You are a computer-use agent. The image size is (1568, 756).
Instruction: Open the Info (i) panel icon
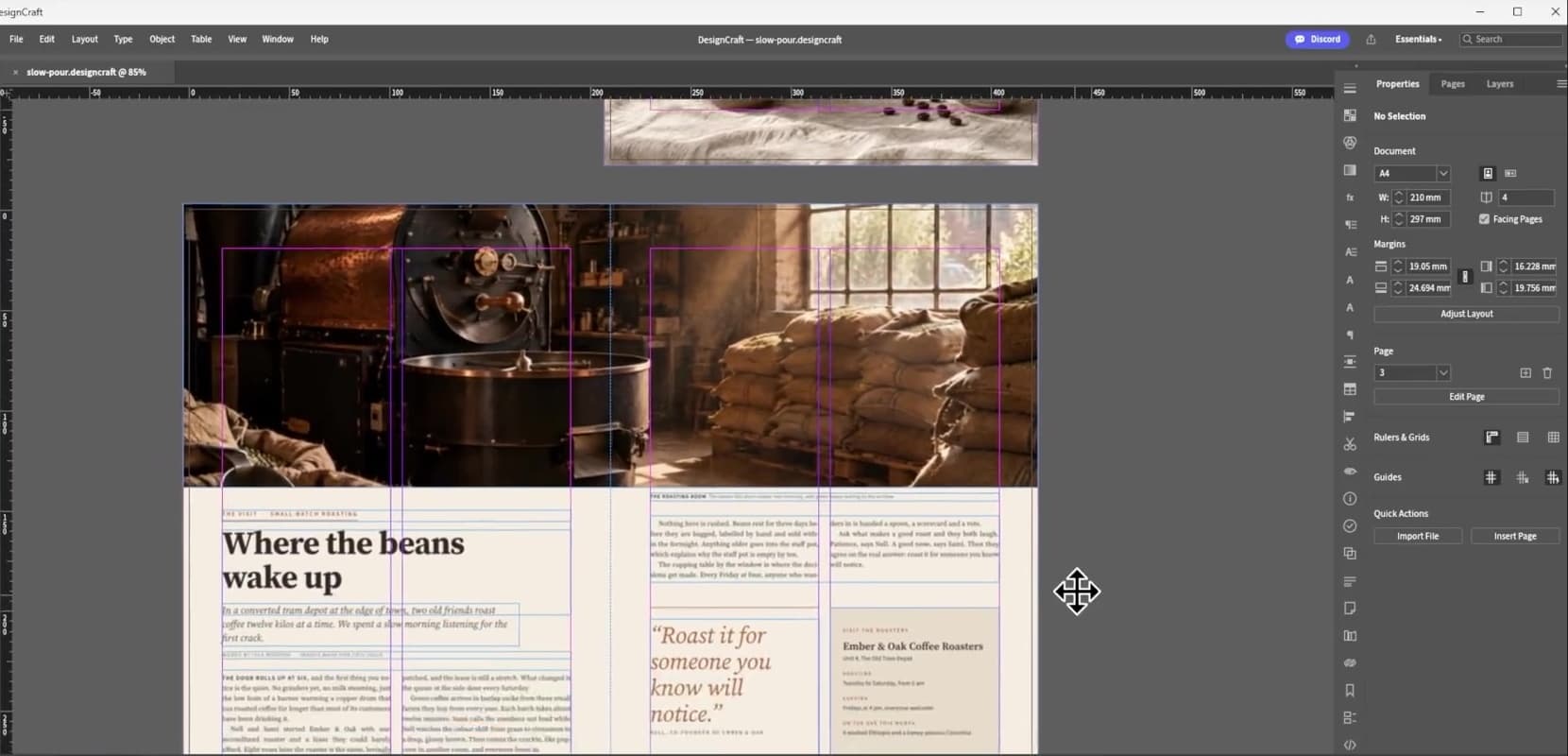pos(1350,499)
